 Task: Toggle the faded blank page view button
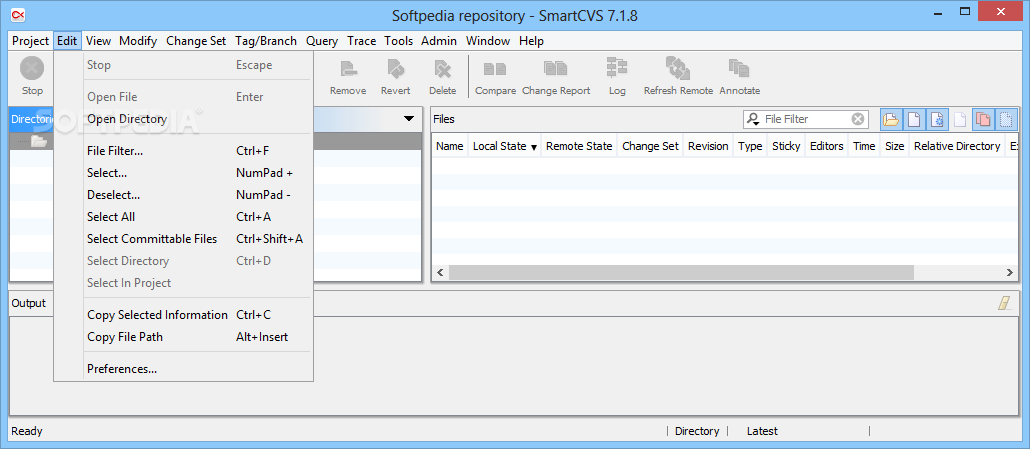960,119
